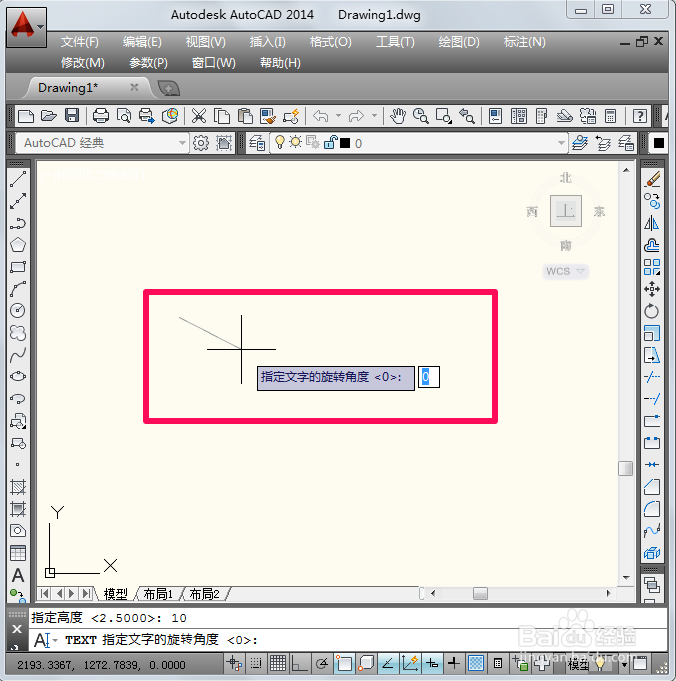The height and width of the screenshot is (681, 676).
Task: Activate Match Properties paintbrush icon
Action: 268,116
